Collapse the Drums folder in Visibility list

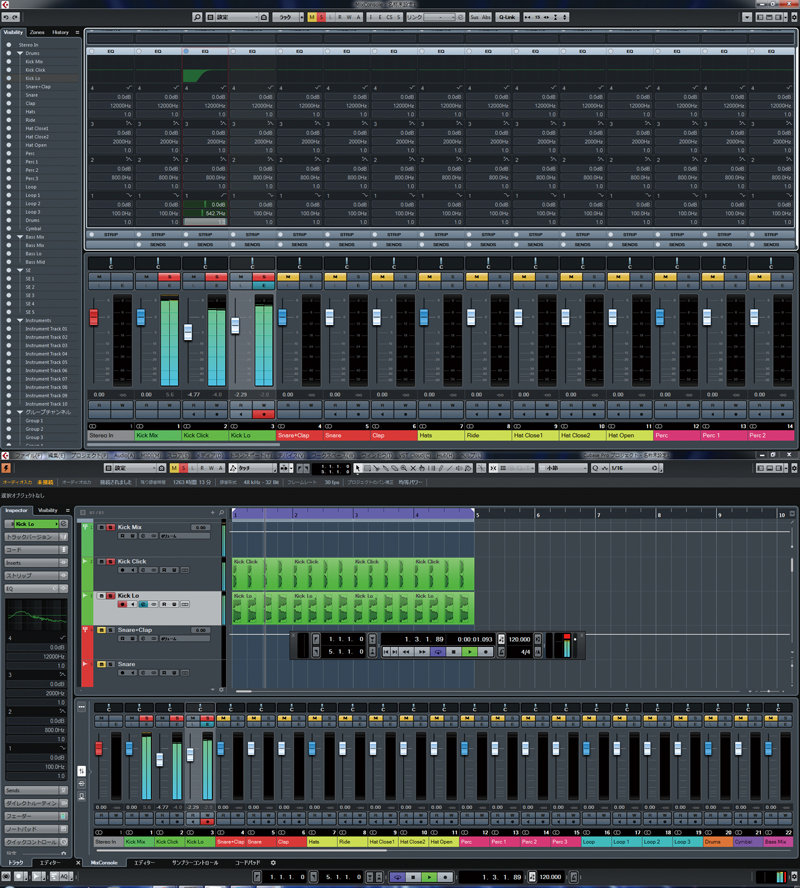click(x=20, y=53)
